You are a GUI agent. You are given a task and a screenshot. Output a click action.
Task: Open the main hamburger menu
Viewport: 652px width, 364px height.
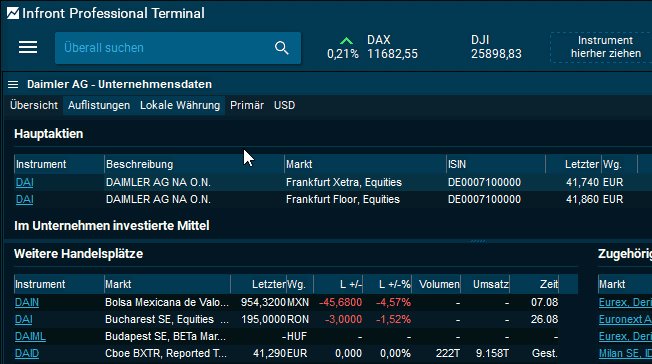[x=28, y=47]
